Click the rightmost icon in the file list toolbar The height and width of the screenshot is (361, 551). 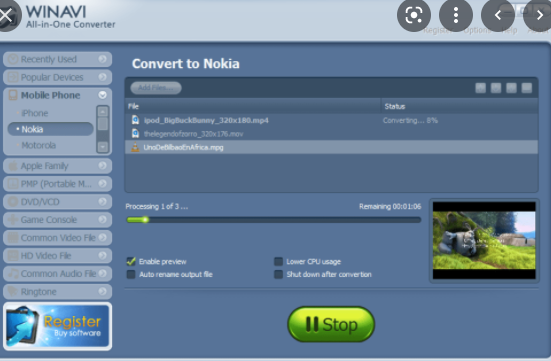coord(526,88)
